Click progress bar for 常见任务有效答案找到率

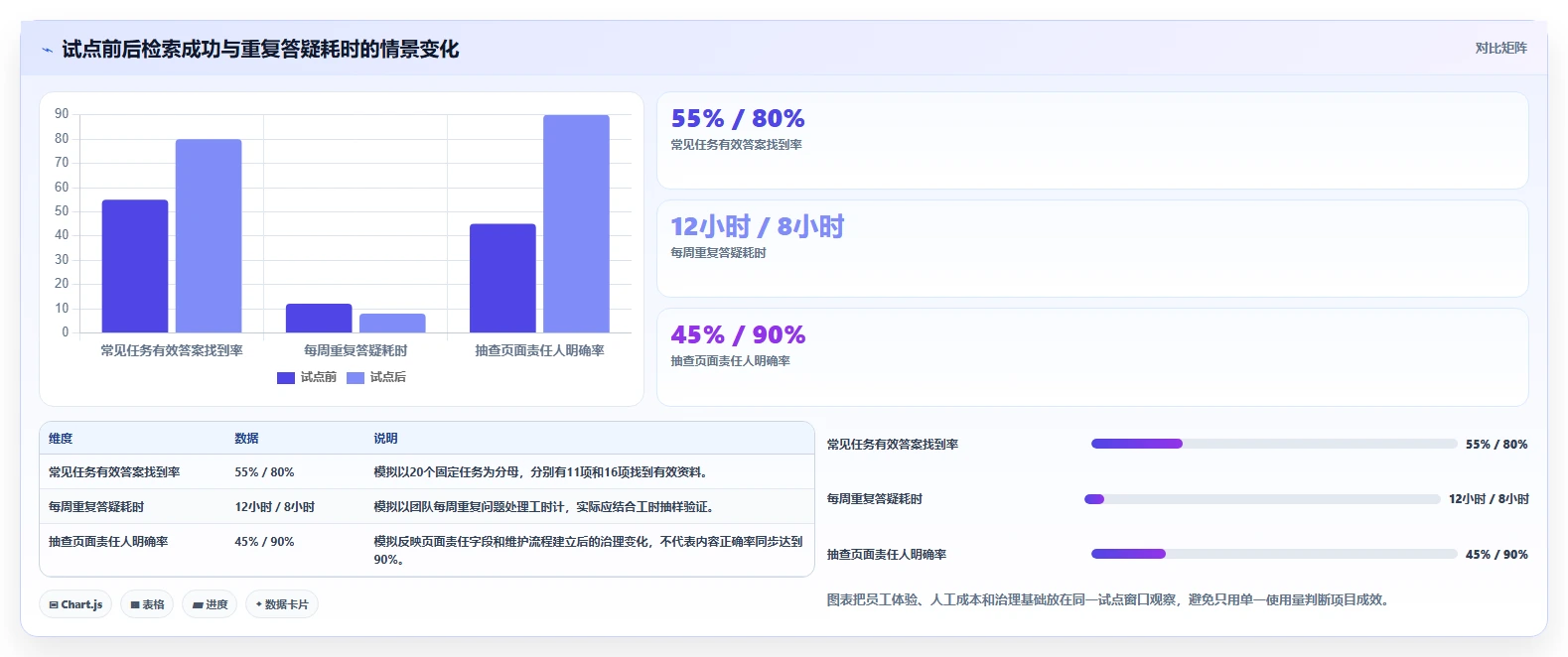pos(1274,444)
